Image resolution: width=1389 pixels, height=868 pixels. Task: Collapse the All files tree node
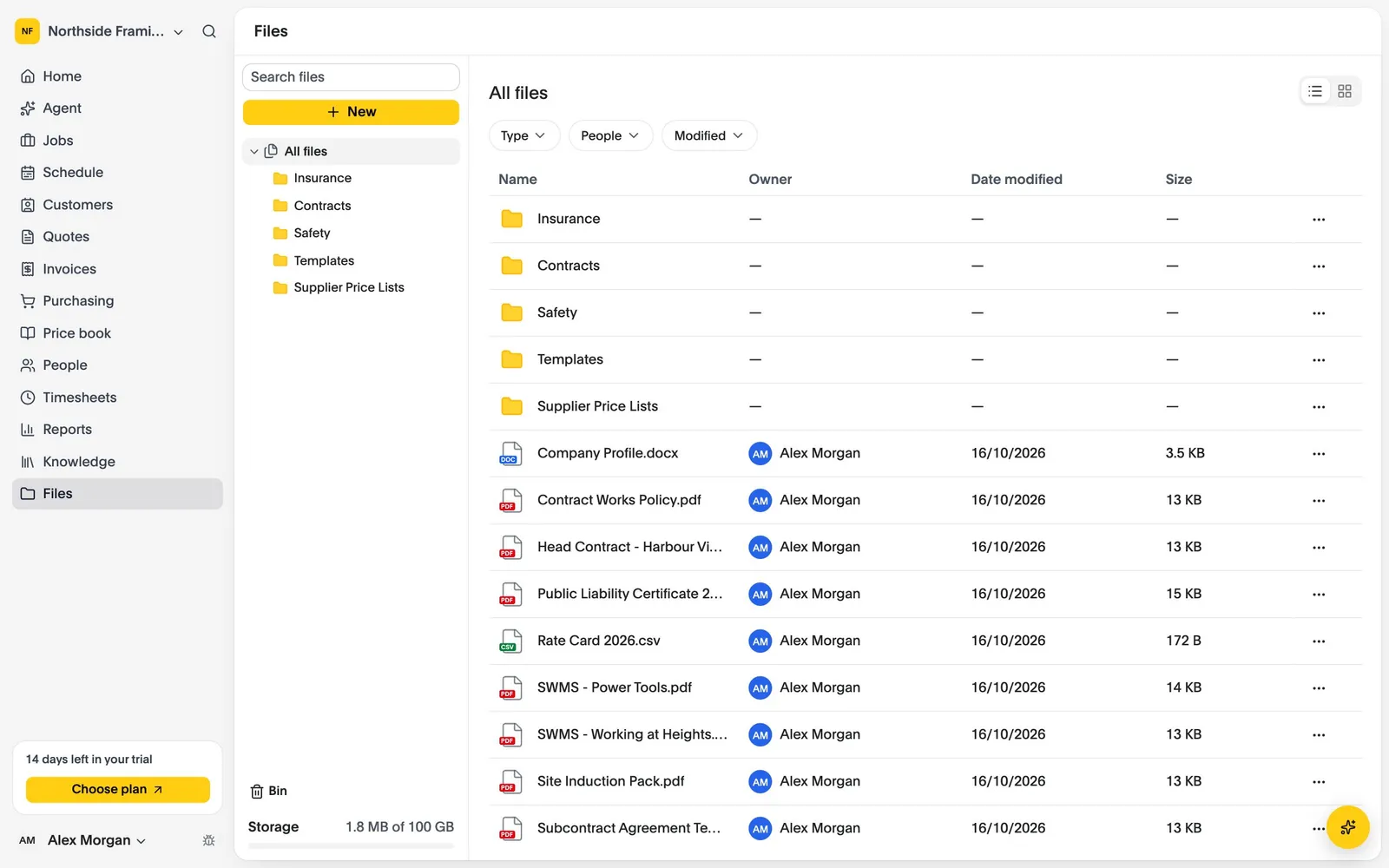(253, 152)
